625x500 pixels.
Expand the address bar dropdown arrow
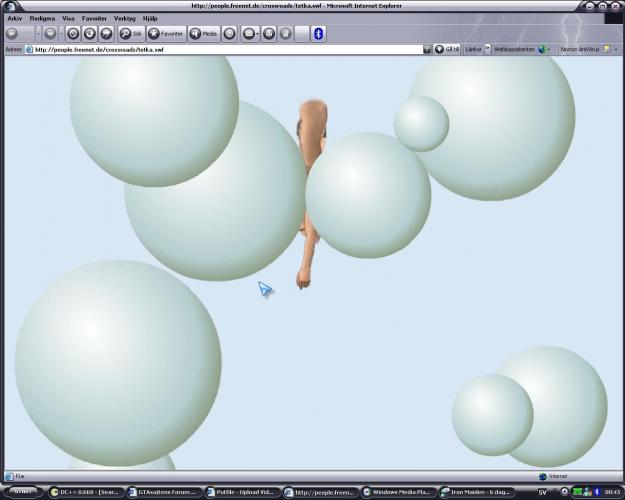[x=427, y=49]
